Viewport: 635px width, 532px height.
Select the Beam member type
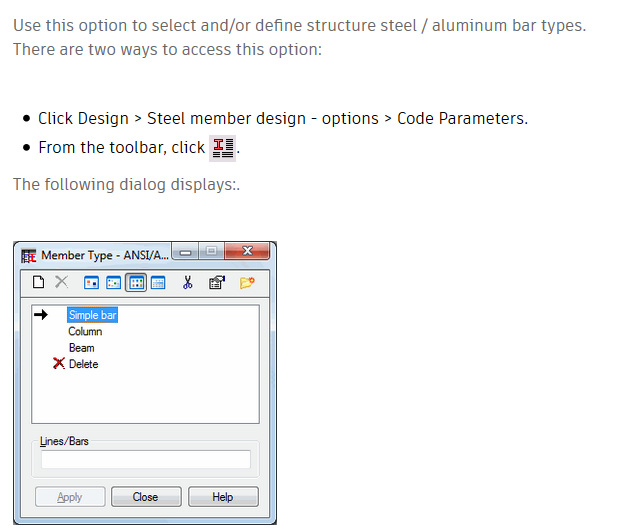point(81,348)
